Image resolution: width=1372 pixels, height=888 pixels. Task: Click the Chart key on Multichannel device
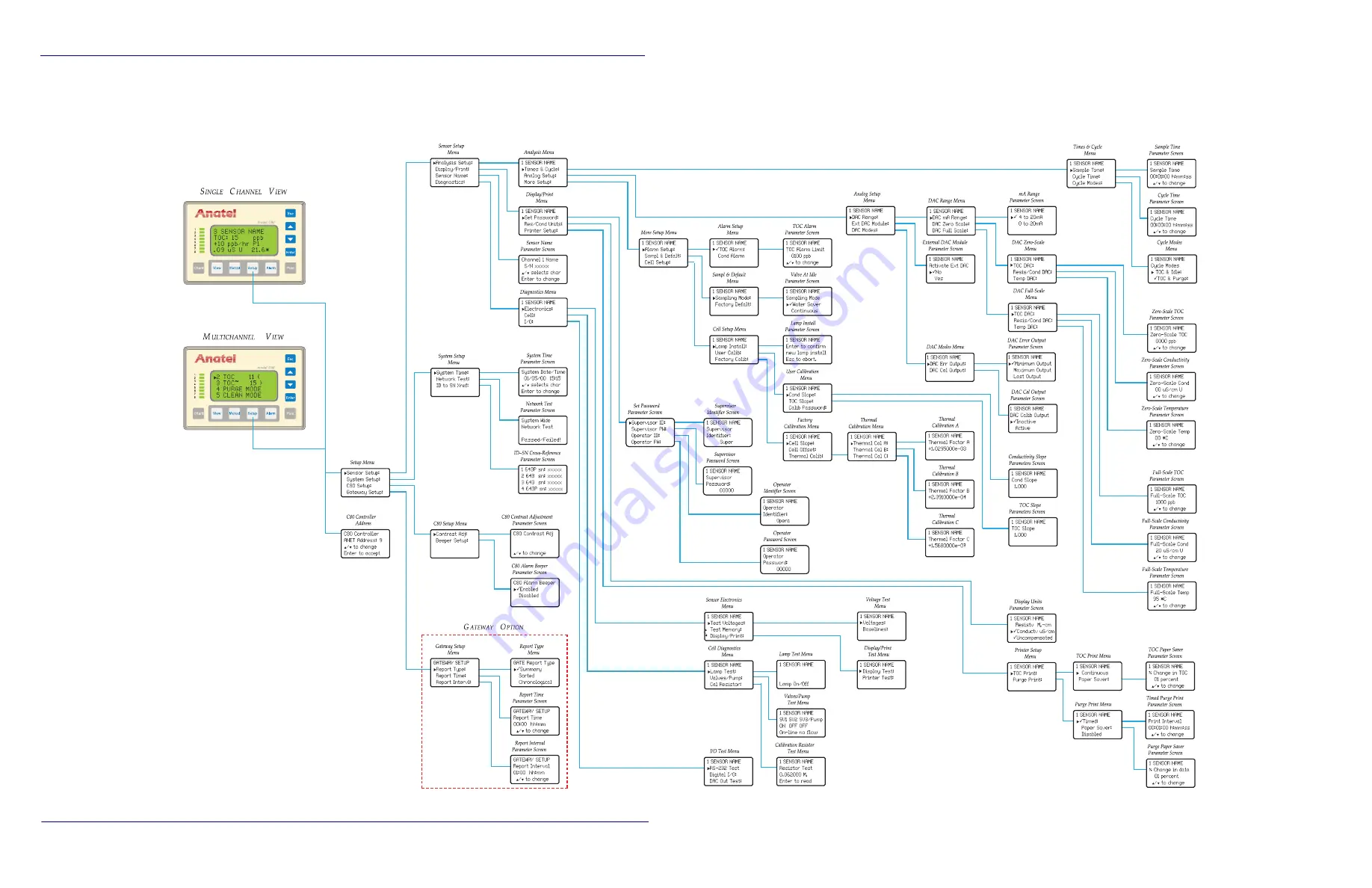click(199, 413)
